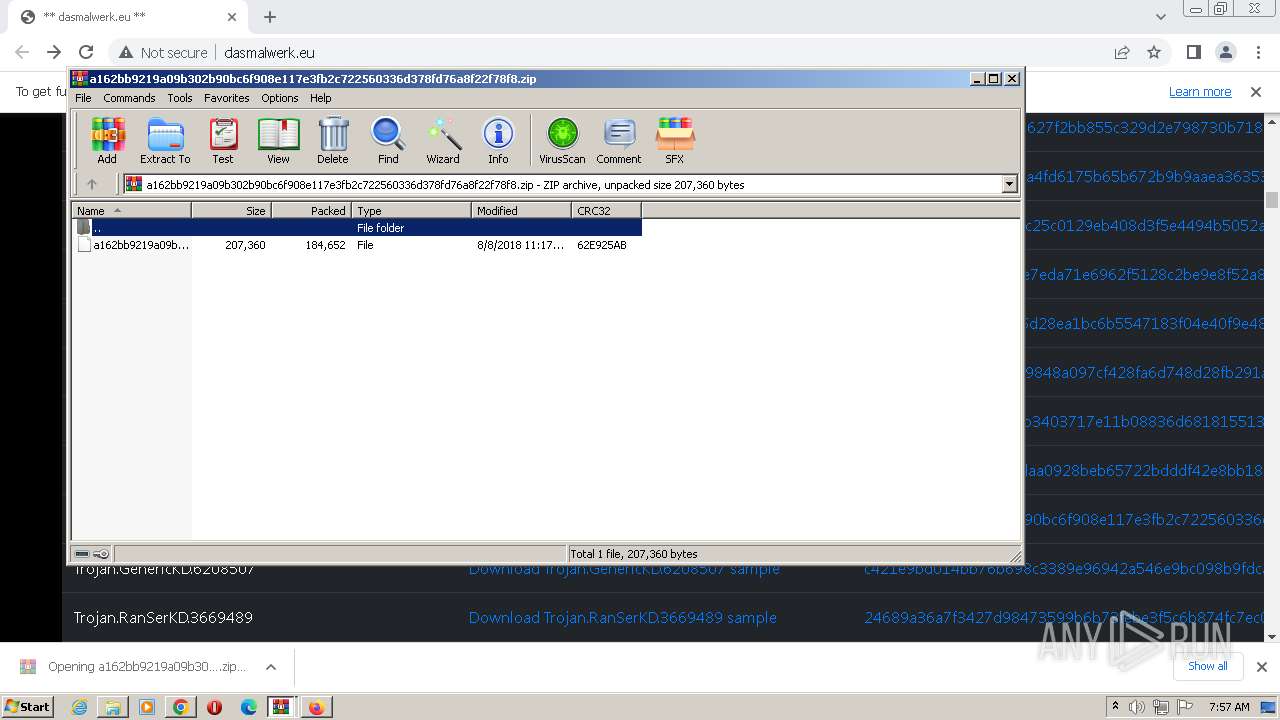Open the Chrome three-dot menu
This screenshot has height=720, width=1280.
point(1257,52)
